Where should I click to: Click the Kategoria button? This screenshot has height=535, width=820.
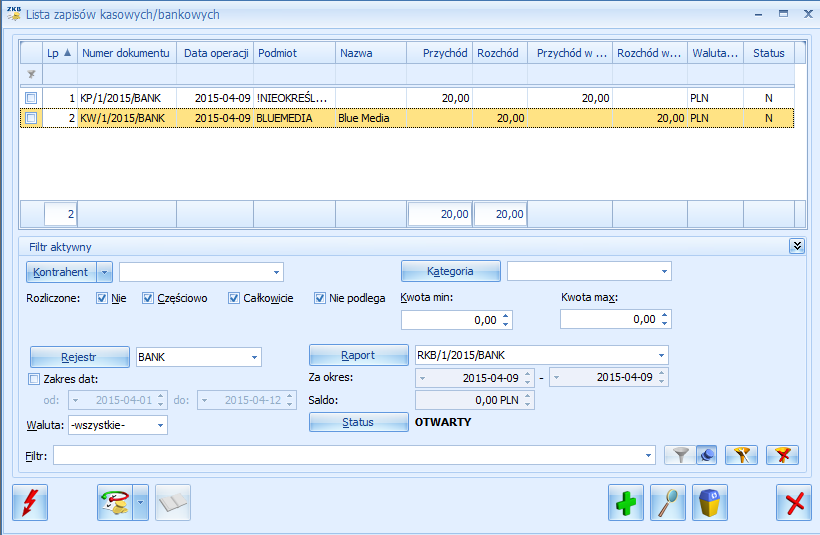coord(450,271)
